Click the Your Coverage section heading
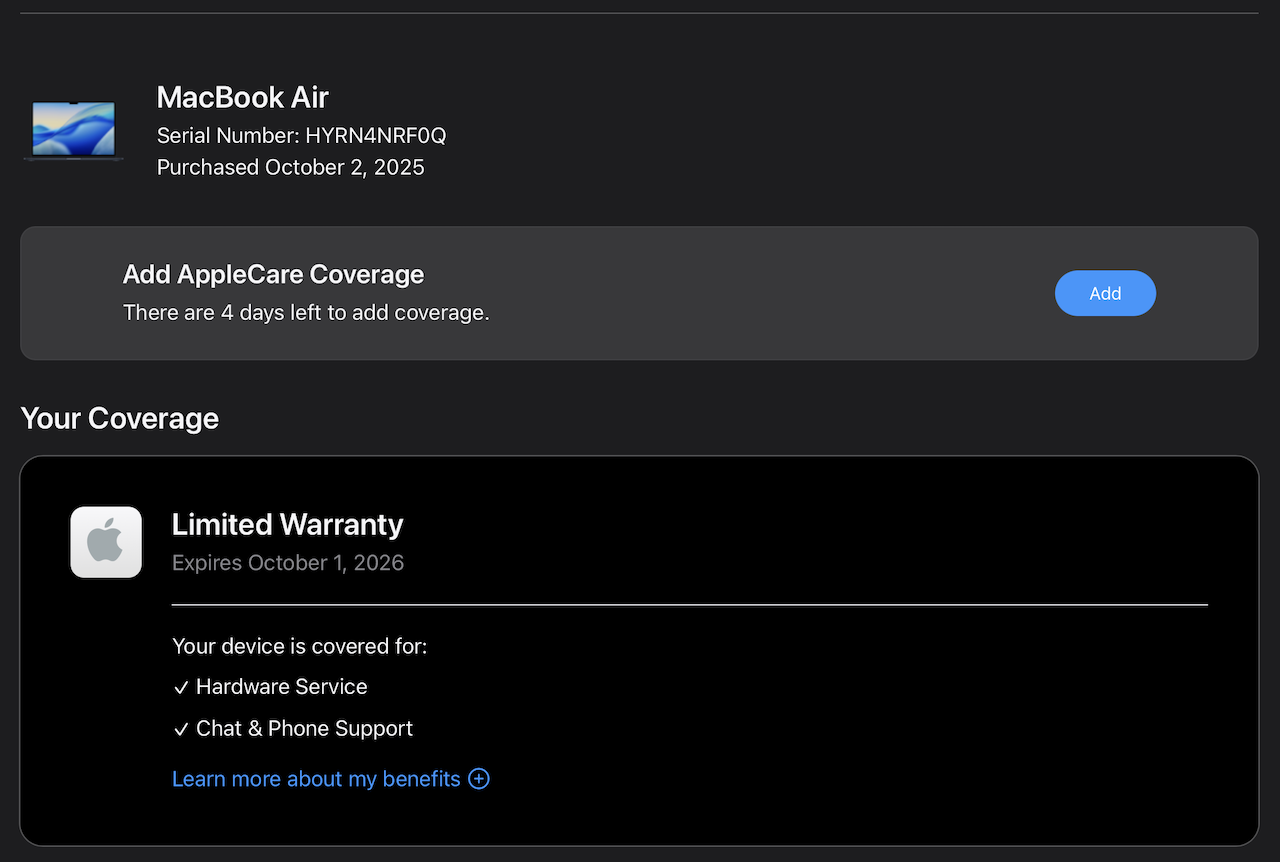Image resolution: width=1280 pixels, height=862 pixels. [x=119, y=418]
